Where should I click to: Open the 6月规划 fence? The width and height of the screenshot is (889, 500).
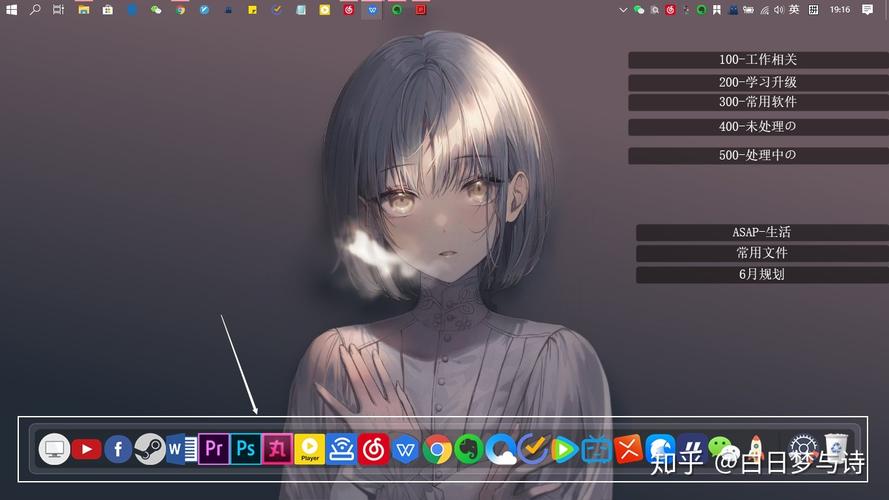tap(762, 275)
